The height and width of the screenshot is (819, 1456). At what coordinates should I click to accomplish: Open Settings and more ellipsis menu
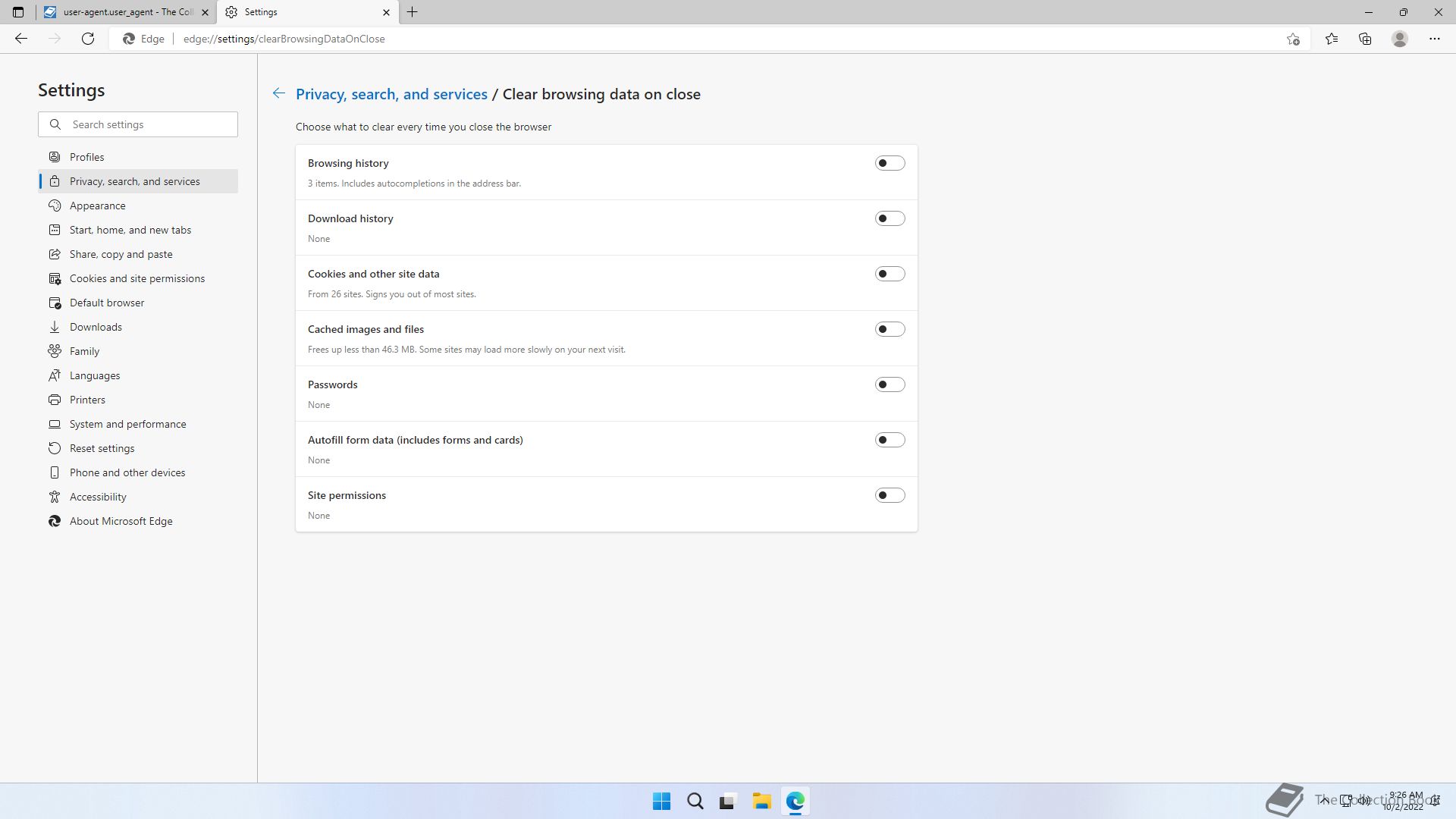click(x=1434, y=39)
